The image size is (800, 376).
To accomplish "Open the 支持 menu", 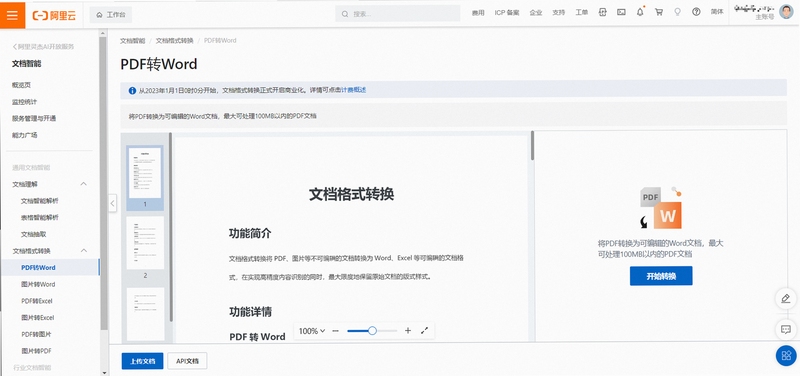I will [559, 13].
